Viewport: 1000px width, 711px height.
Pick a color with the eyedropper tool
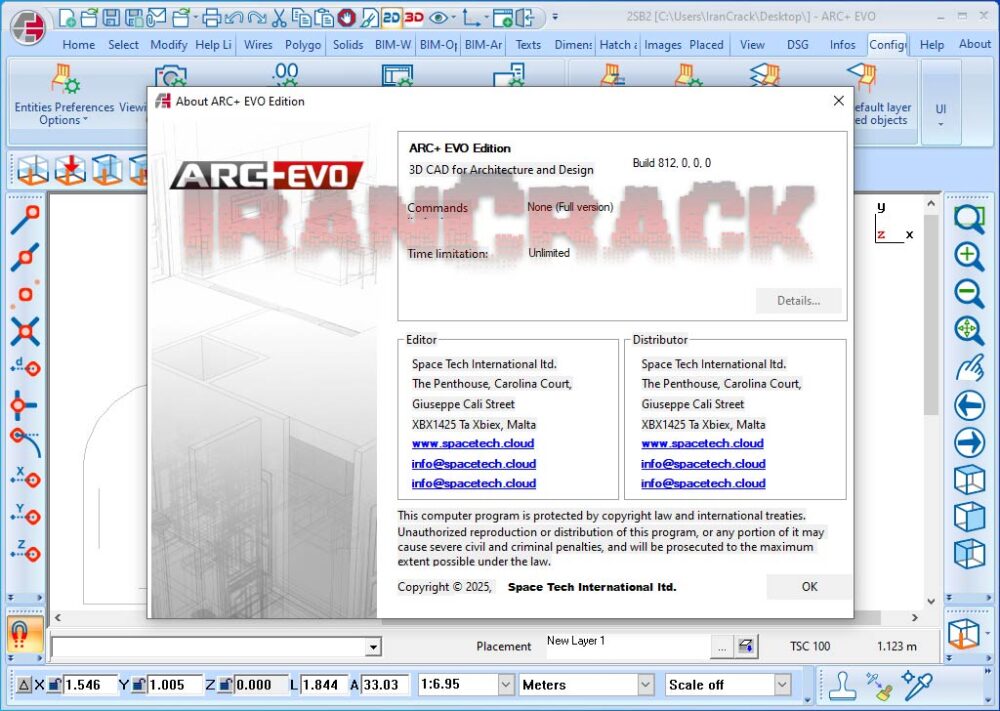pos(919,686)
